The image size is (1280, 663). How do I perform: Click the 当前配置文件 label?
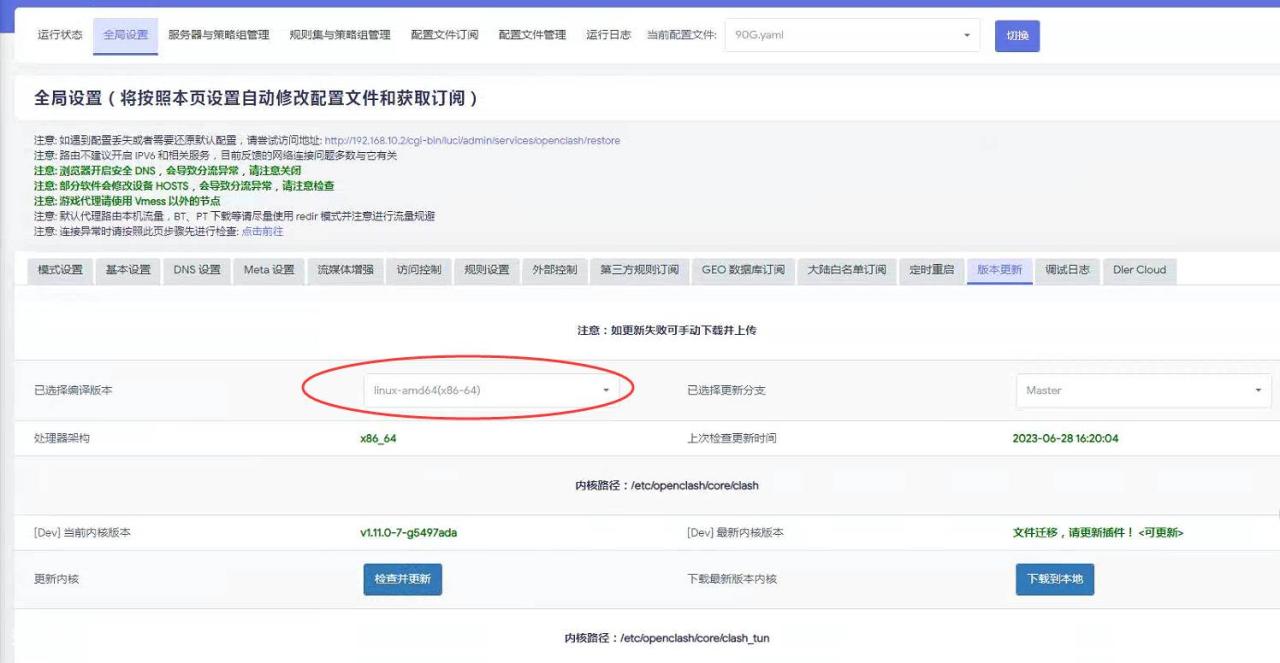681,35
